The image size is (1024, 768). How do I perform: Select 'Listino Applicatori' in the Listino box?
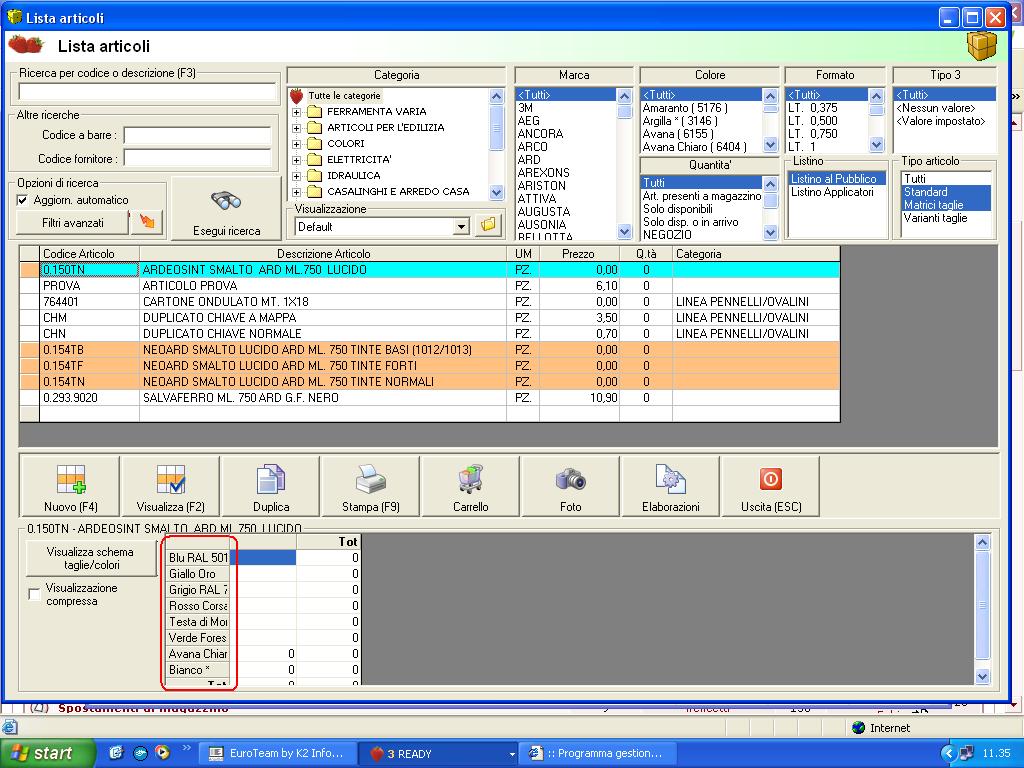point(832,192)
